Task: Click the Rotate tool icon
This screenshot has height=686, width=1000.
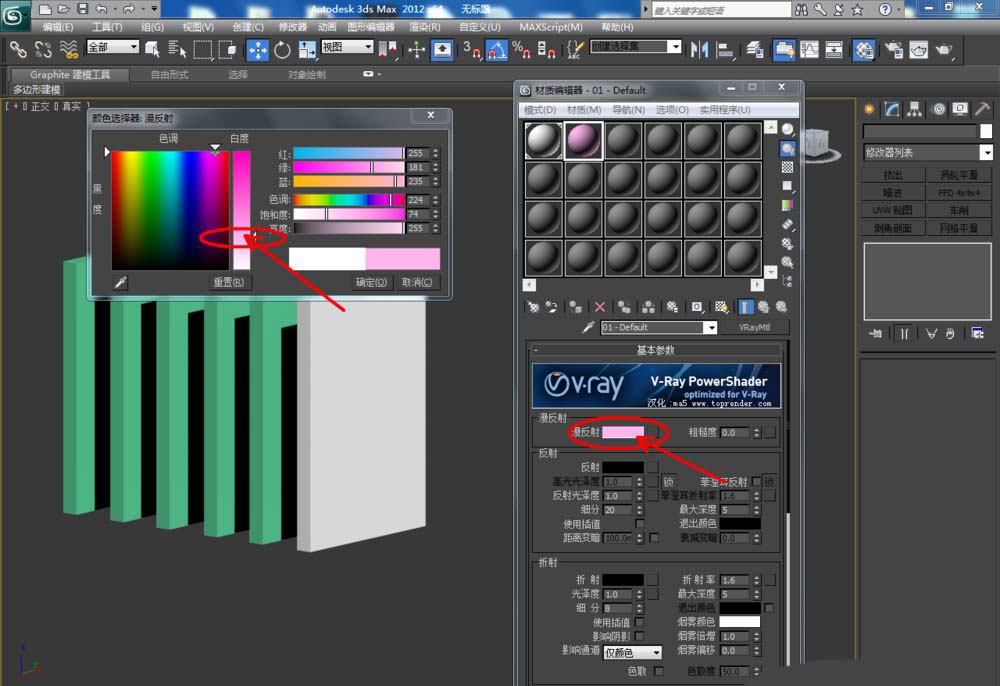Action: (x=282, y=49)
